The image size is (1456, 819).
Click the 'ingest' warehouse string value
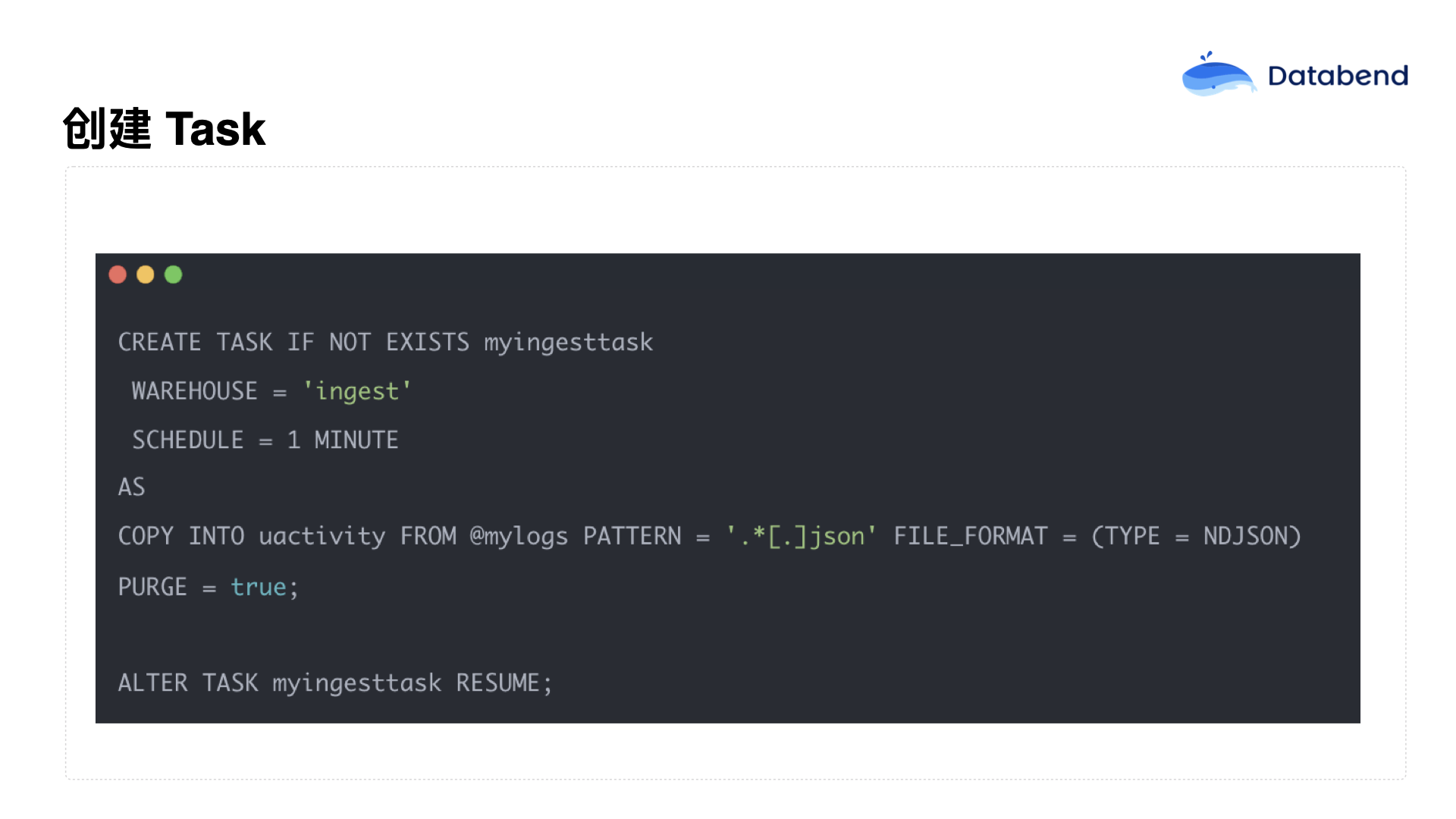(x=357, y=391)
